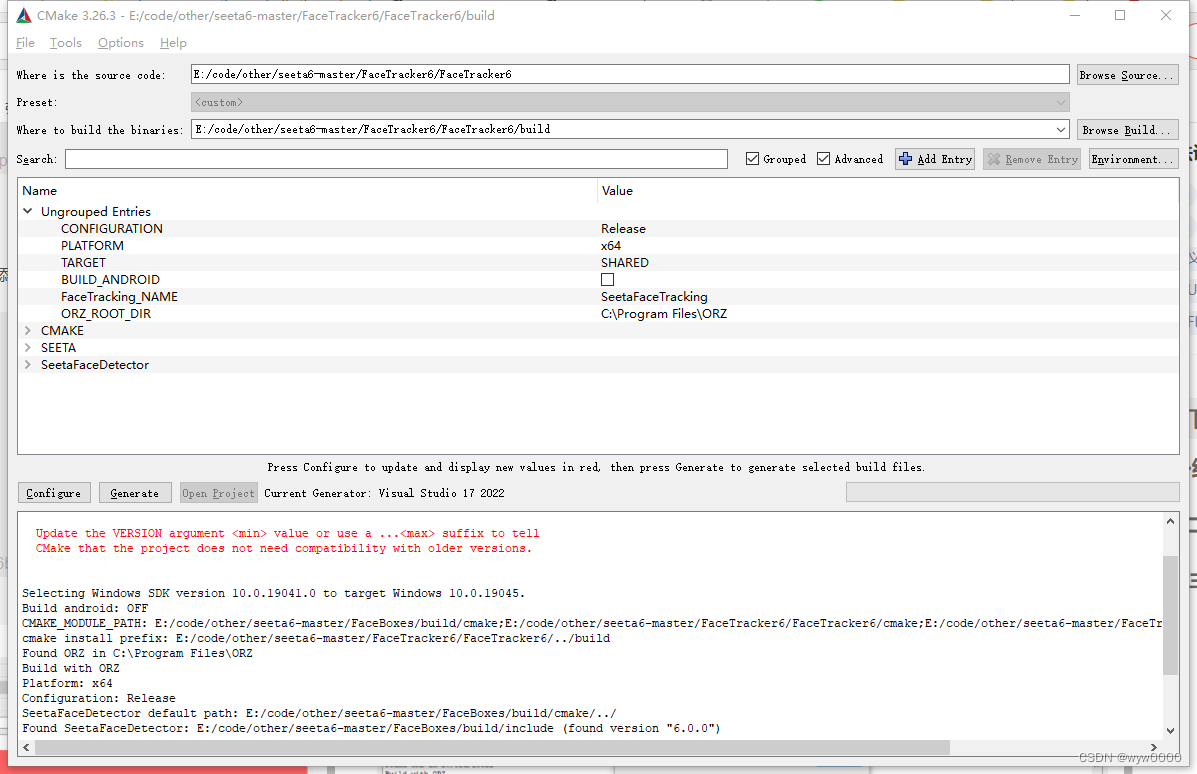Open the build binaries path dropdown
This screenshot has height=774, width=1197.
1060,129
